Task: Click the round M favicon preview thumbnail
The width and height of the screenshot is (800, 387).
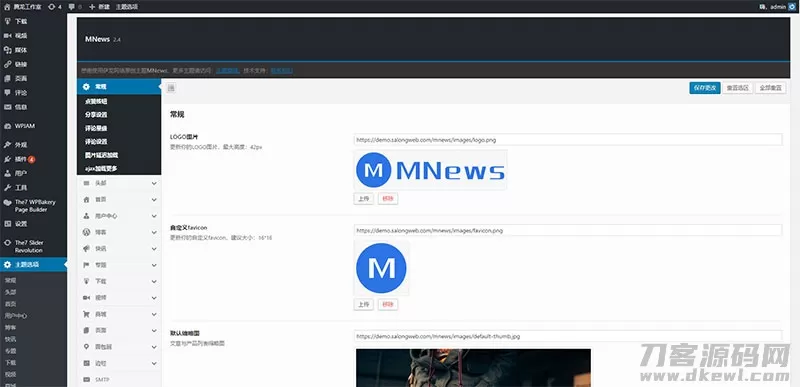Action: point(381,268)
